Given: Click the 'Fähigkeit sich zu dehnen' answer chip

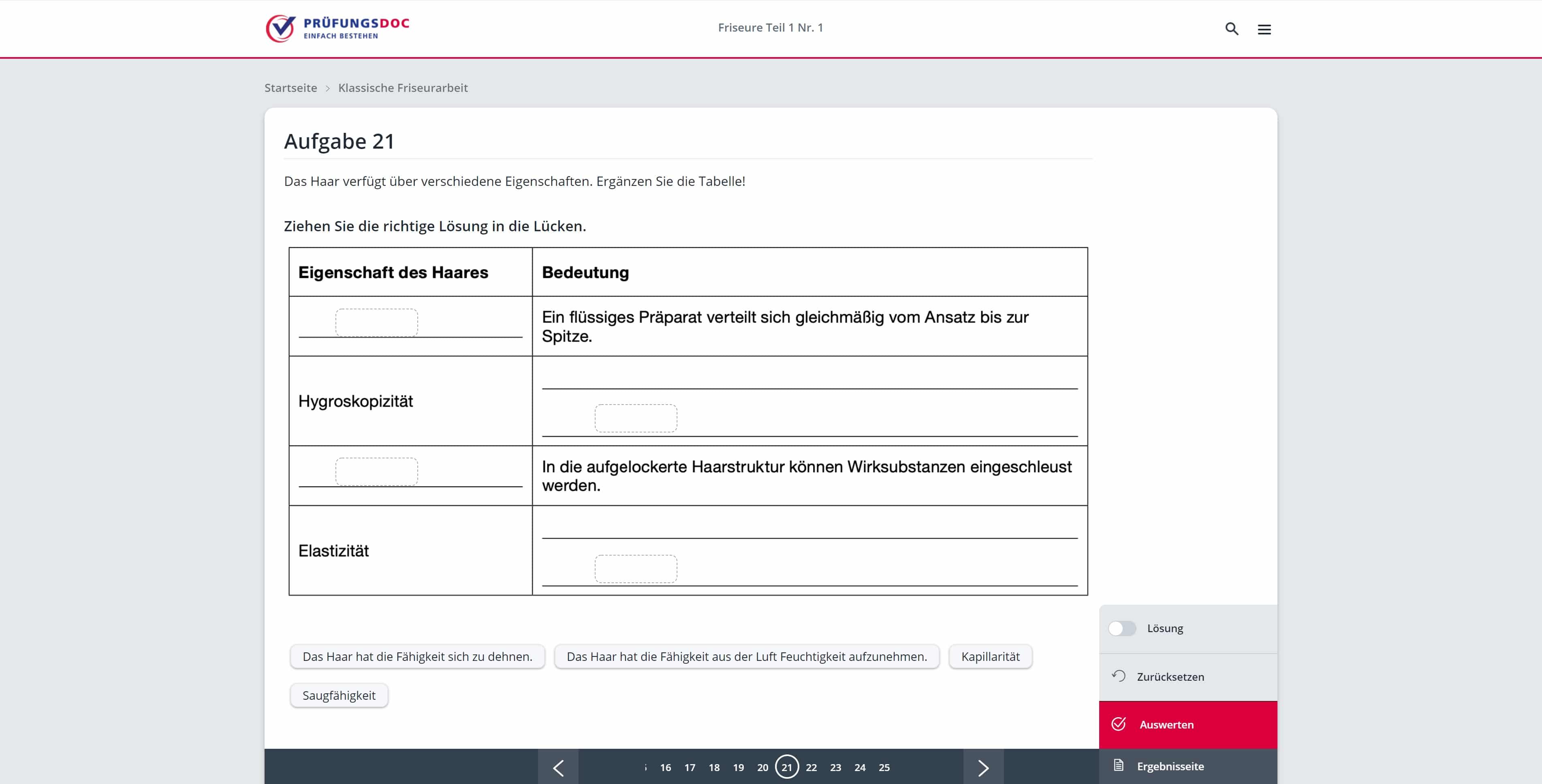Looking at the screenshot, I should click(417, 656).
